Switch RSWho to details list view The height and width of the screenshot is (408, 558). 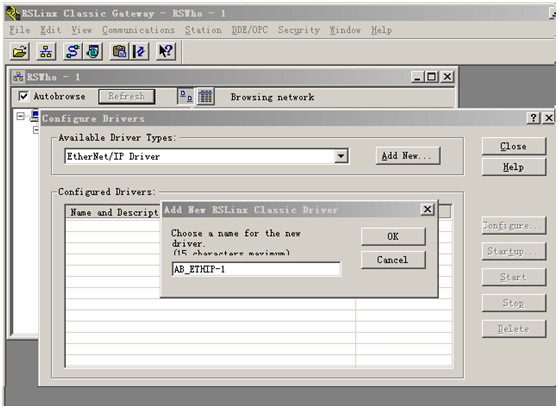206,96
